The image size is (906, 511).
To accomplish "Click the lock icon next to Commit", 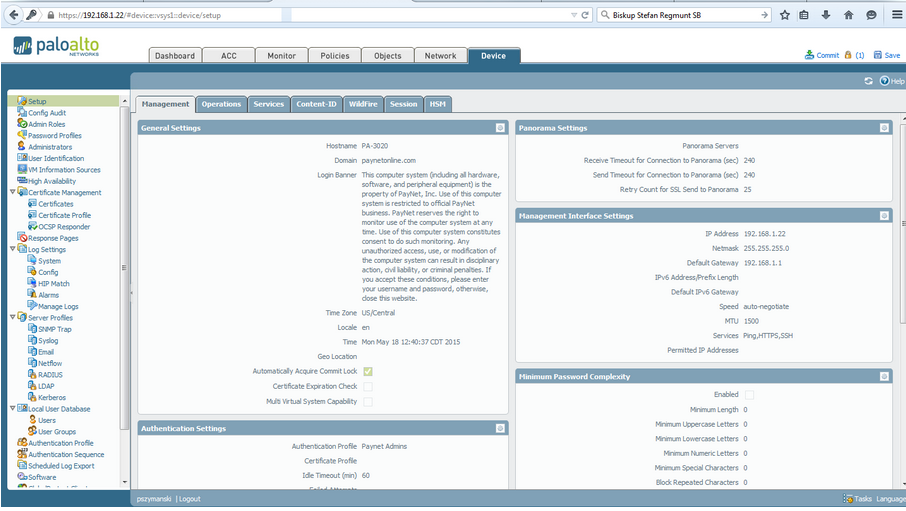I will tap(848, 55).
